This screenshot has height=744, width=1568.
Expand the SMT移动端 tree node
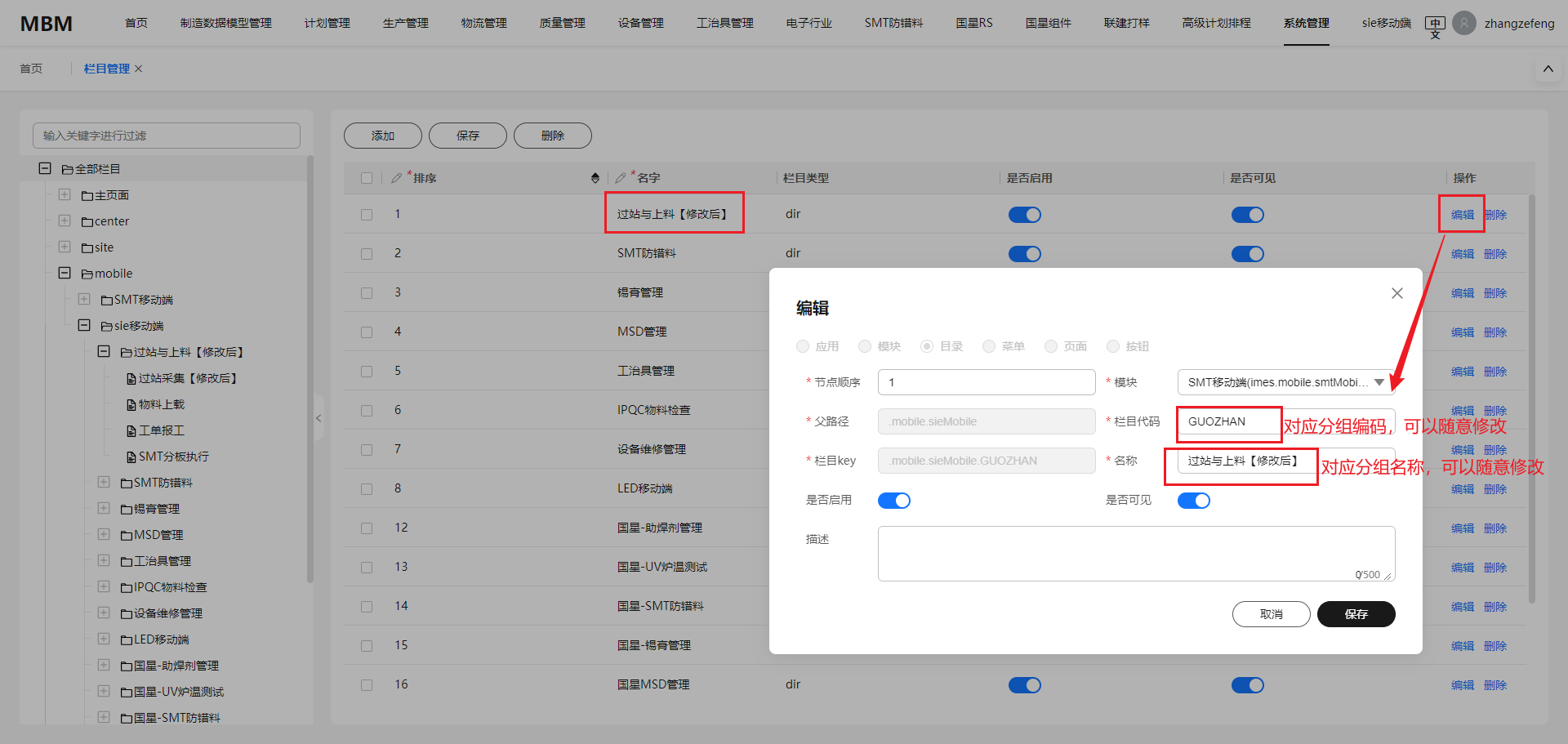coord(84,299)
